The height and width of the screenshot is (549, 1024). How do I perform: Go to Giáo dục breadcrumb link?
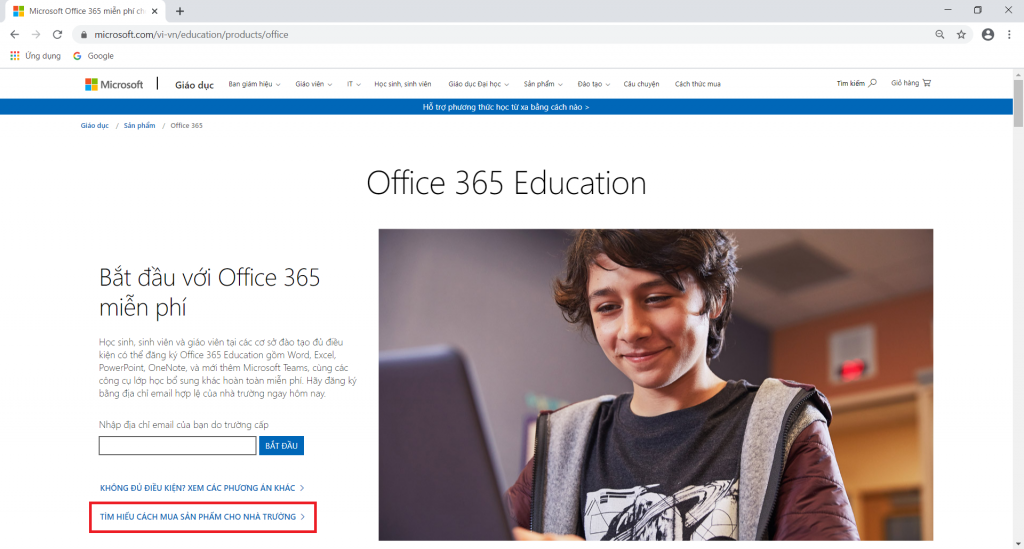pos(95,125)
